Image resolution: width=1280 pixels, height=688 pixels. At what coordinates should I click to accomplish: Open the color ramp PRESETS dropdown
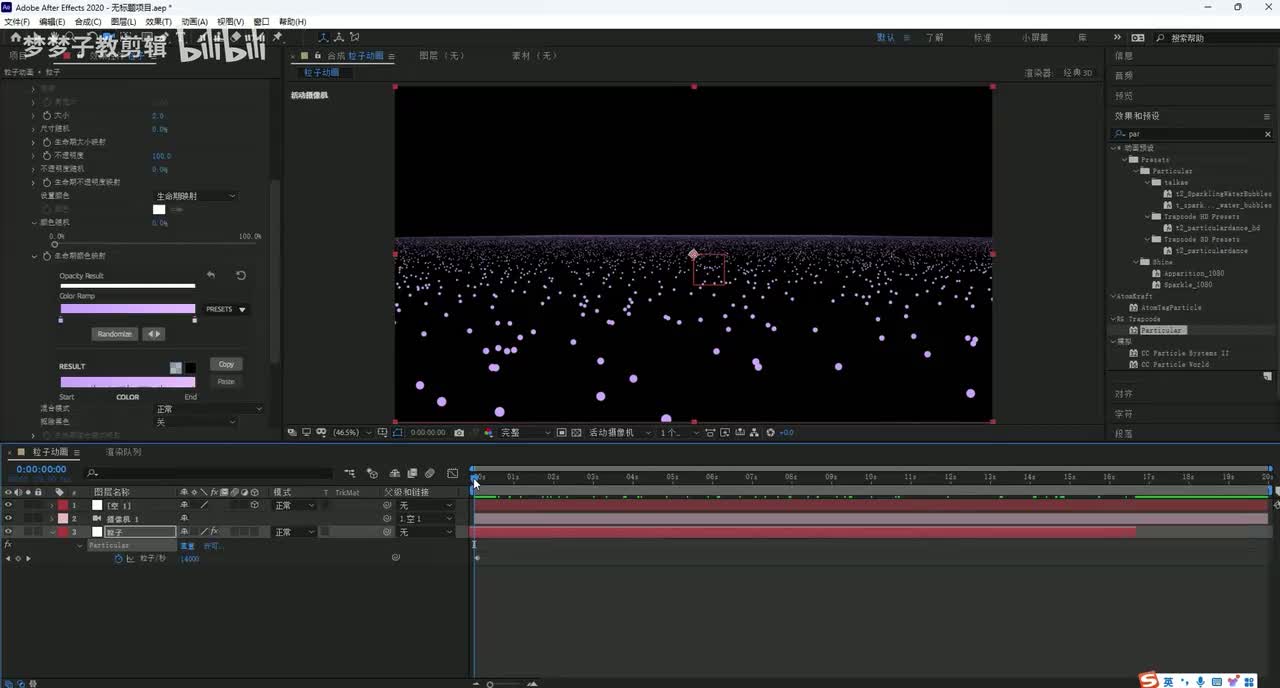(x=226, y=310)
